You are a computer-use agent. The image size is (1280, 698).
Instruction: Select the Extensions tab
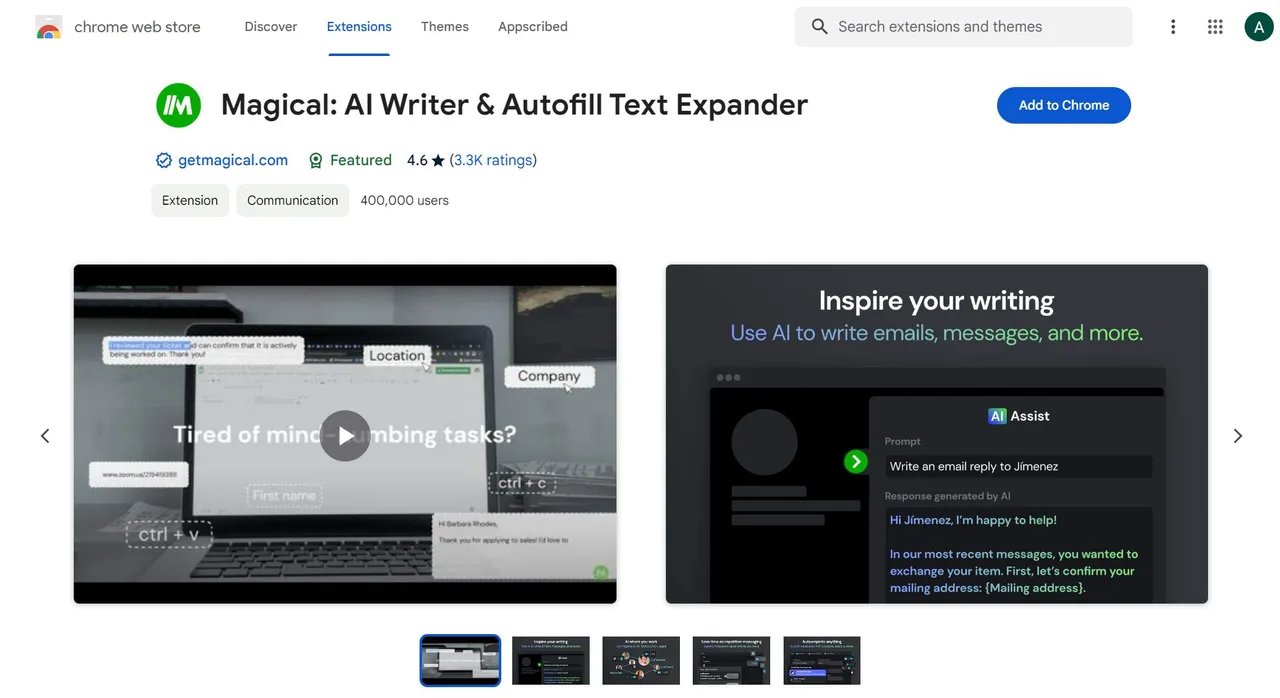(359, 27)
